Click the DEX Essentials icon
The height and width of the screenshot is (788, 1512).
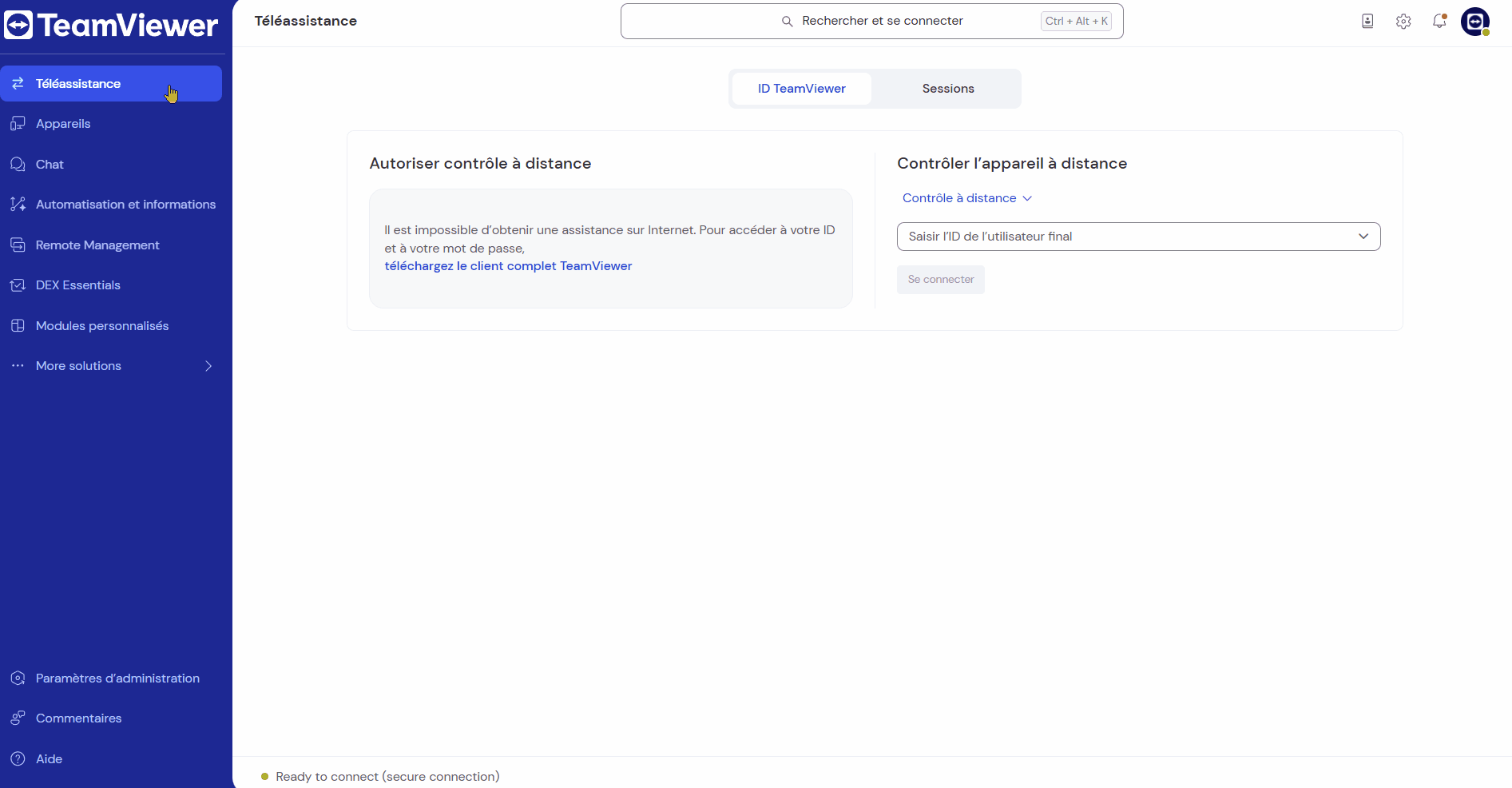tap(18, 285)
